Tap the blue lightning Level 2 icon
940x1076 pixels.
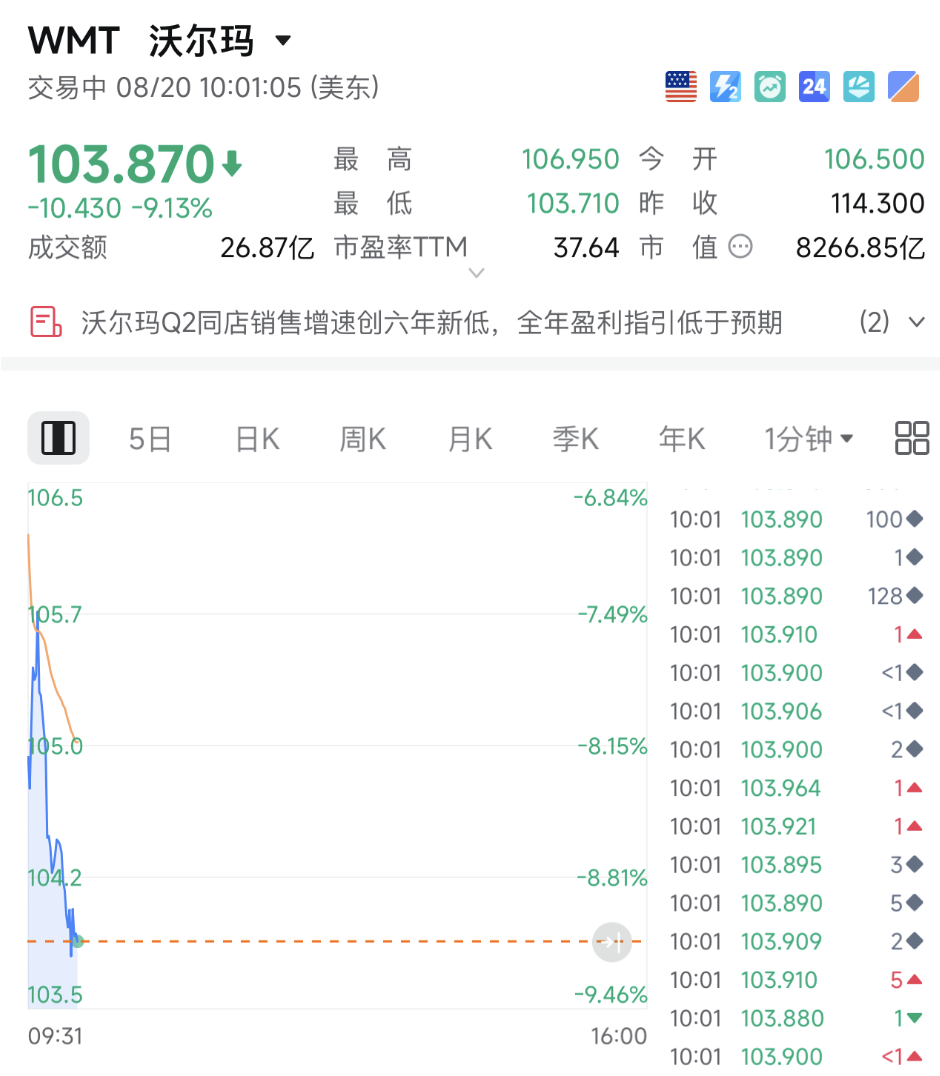pyautogui.click(x=725, y=87)
